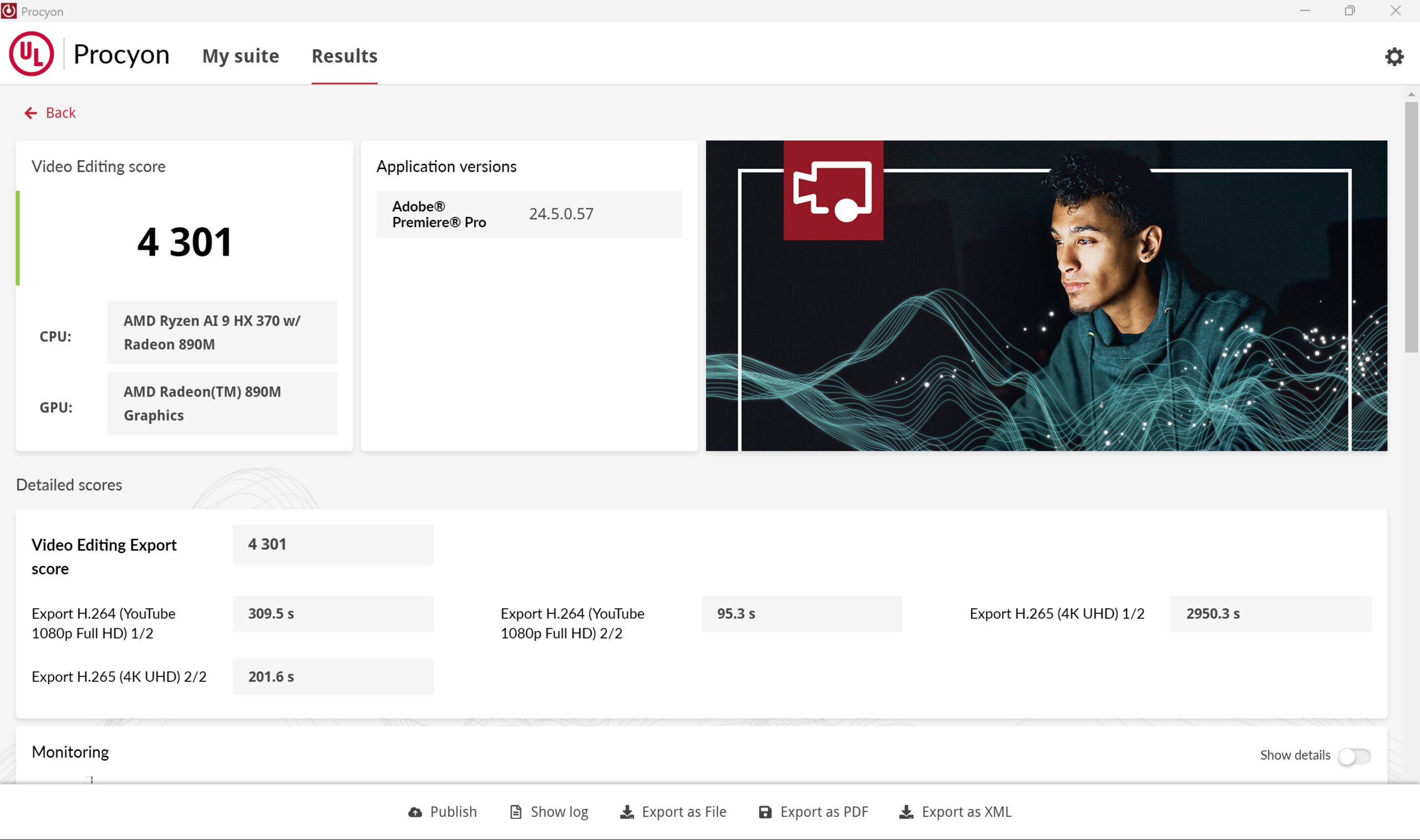Click the red back arrow icon
The image size is (1420, 840).
31,113
